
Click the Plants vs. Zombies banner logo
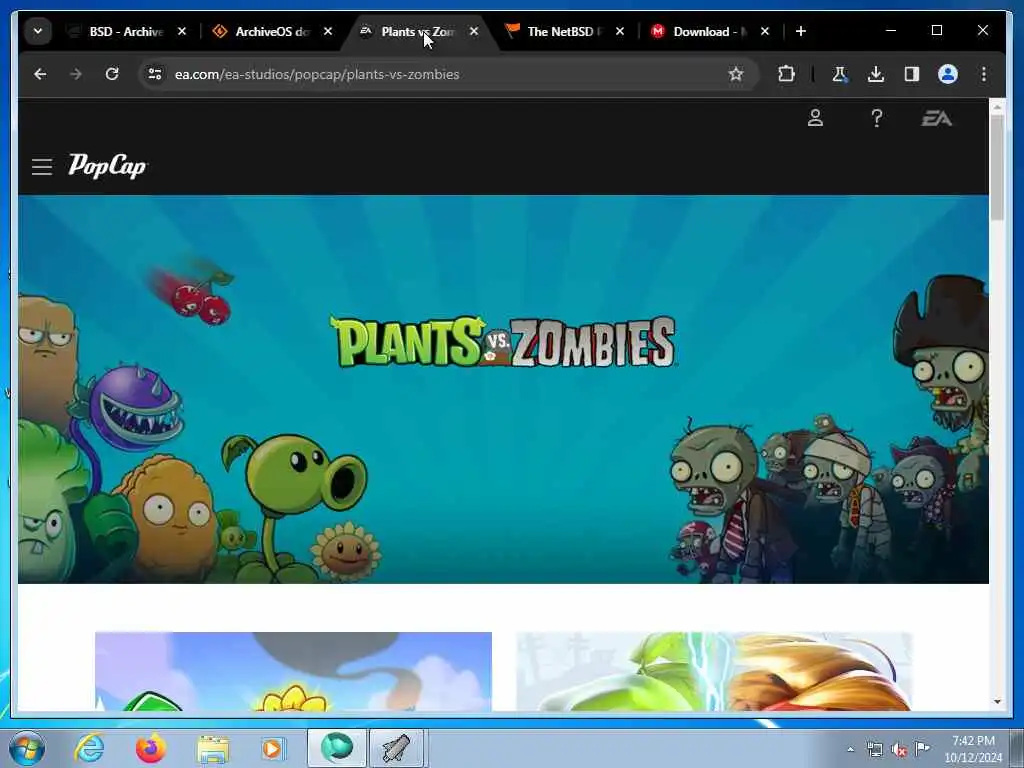(504, 342)
